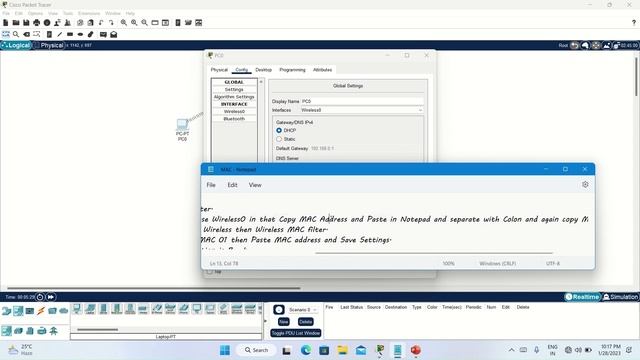Switch to the Attributes tab in the PC0 window
Image resolution: width=640 pixels, height=360 pixels.
(x=322, y=70)
